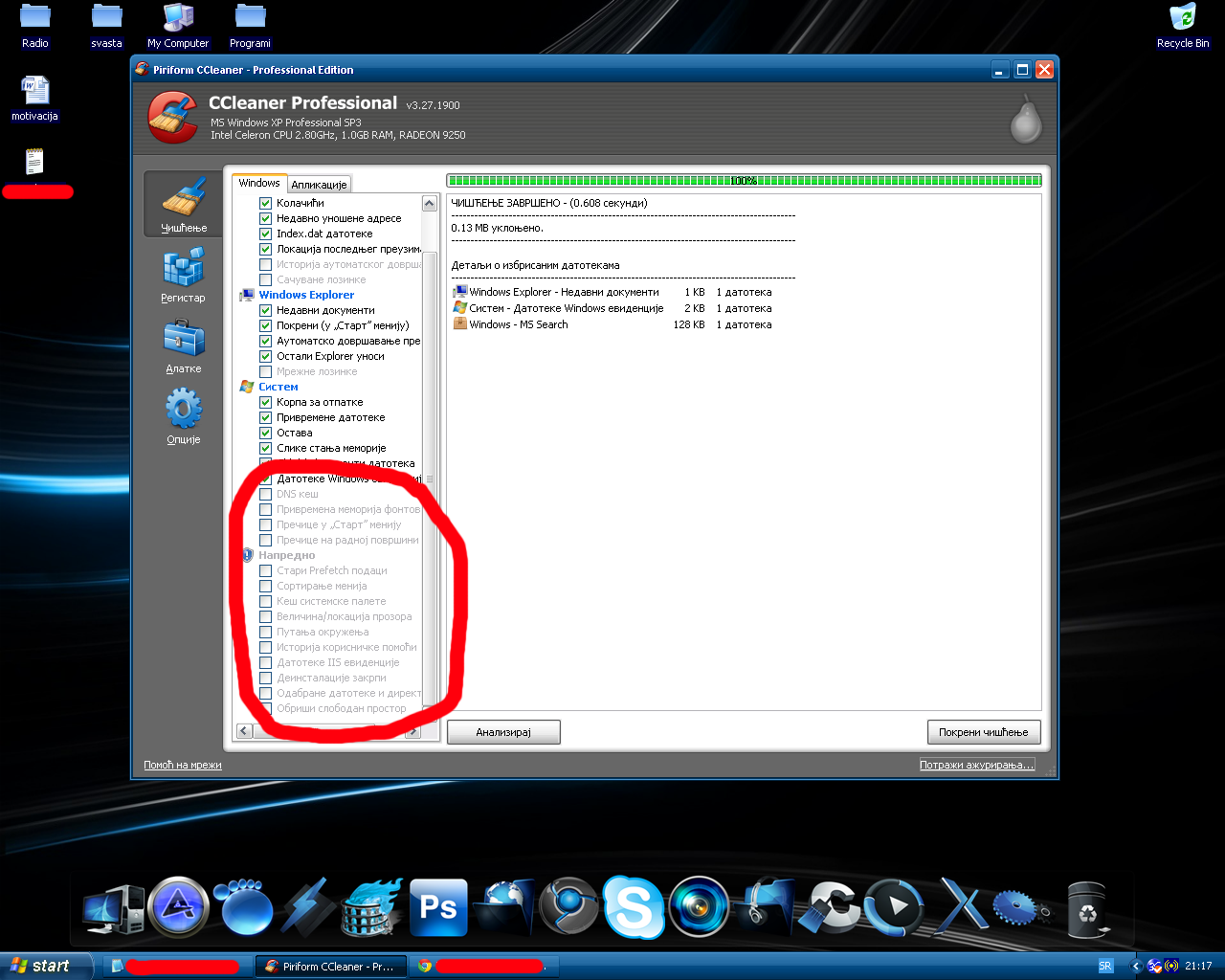The height and width of the screenshot is (980, 1225).
Task: Select result Систем - Датотеке Windows евиденције
Action: tap(612, 308)
